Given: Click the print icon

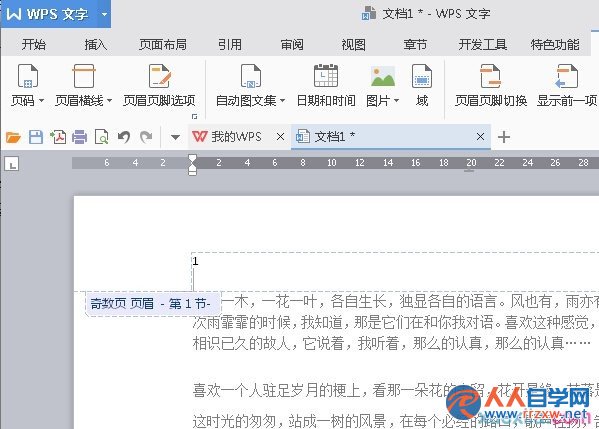Looking at the screenshot, I should tap(79, 137).
